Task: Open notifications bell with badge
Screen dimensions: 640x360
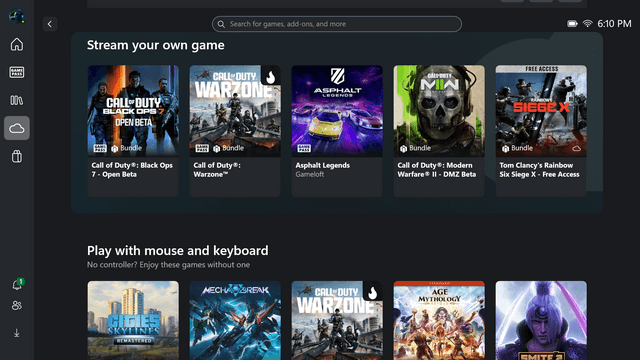Action: (x=17, y=284)
